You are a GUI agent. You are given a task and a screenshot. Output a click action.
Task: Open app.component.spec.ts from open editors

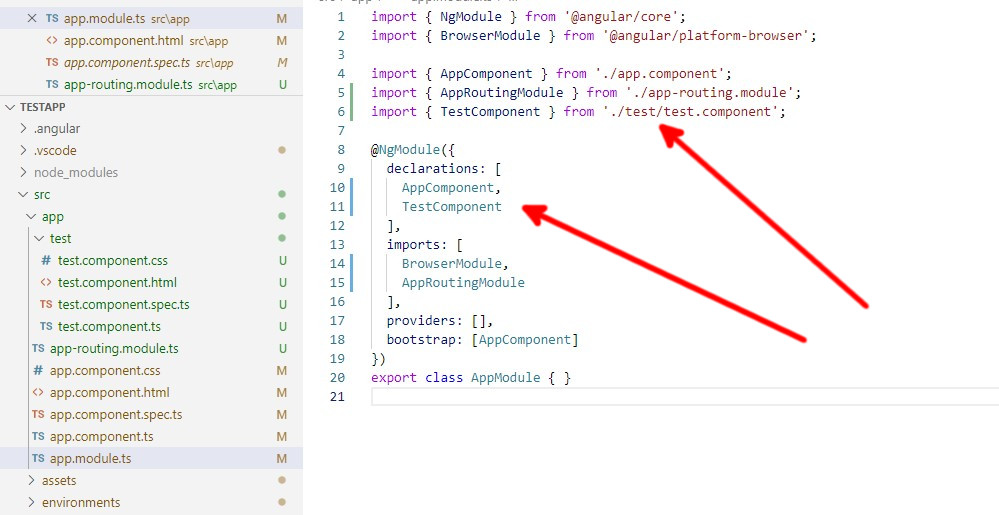click(x=127, y=63)
